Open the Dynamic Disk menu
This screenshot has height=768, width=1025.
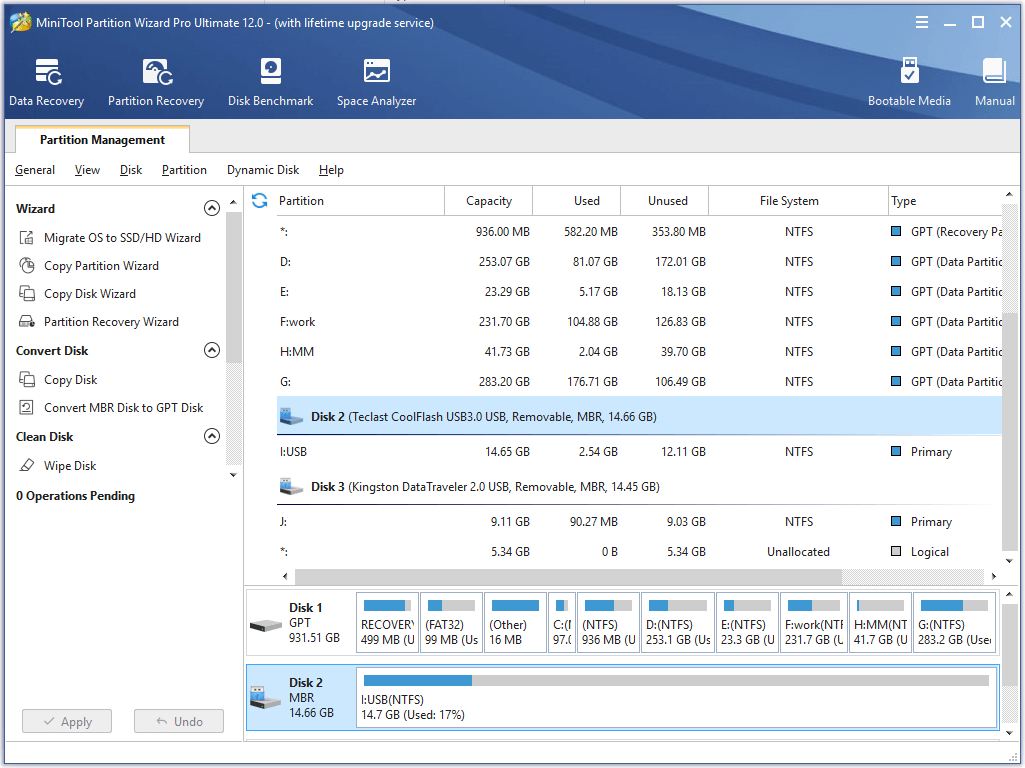[x=263, y=170]
